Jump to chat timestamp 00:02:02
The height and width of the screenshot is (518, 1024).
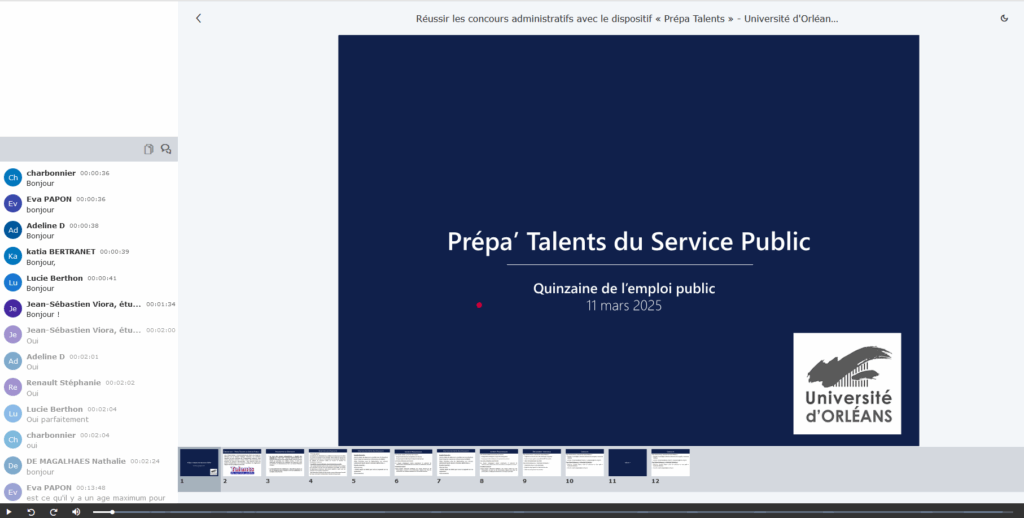pos(120,383)
